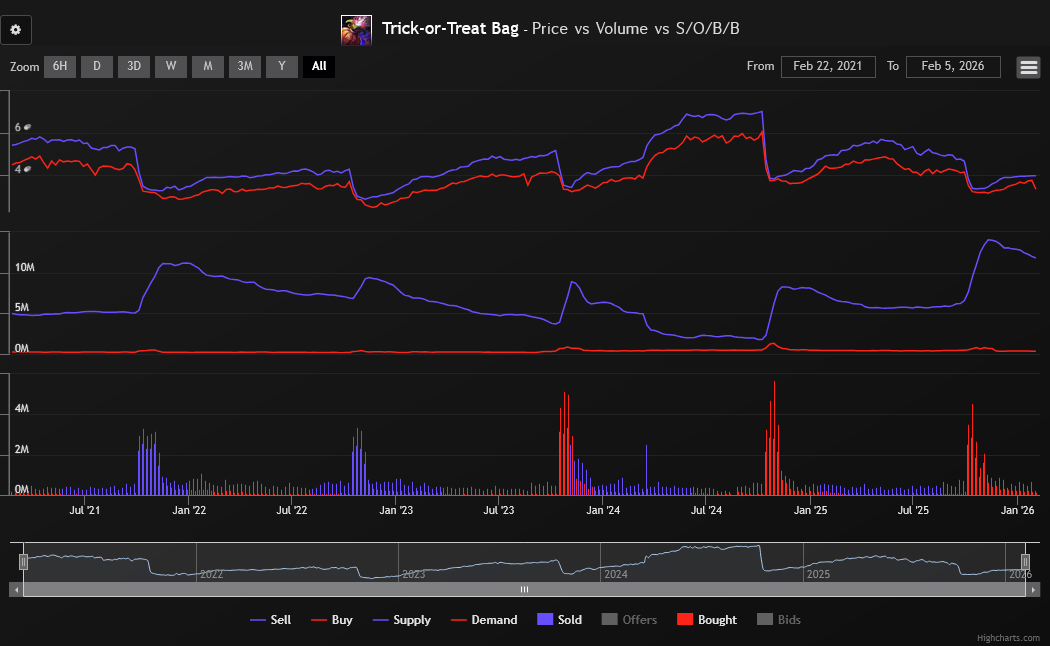
Task: Click the Jul '24 x-axis label
Action: pos(706,510)
